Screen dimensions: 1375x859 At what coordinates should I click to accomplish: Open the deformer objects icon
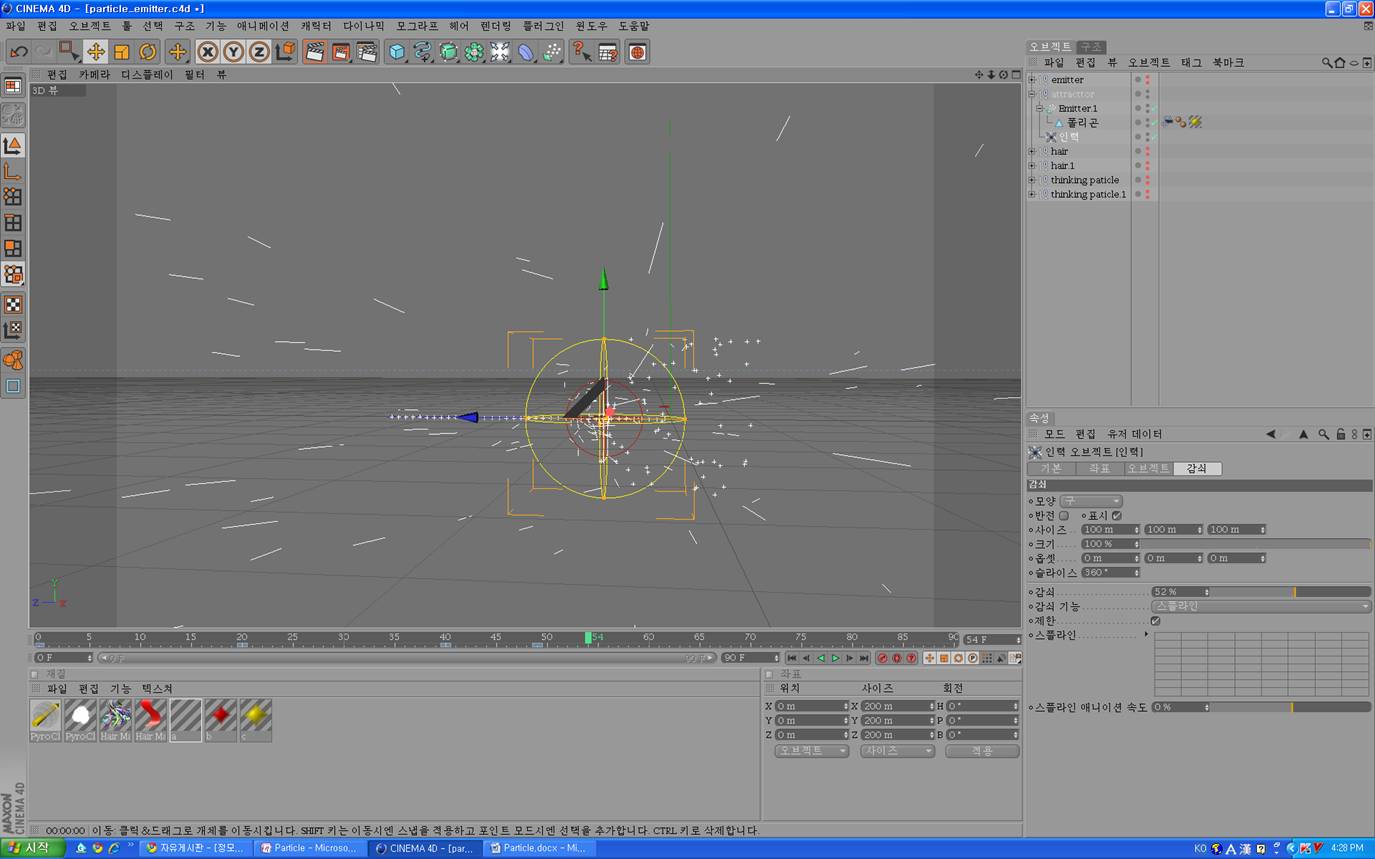point(526,51)
